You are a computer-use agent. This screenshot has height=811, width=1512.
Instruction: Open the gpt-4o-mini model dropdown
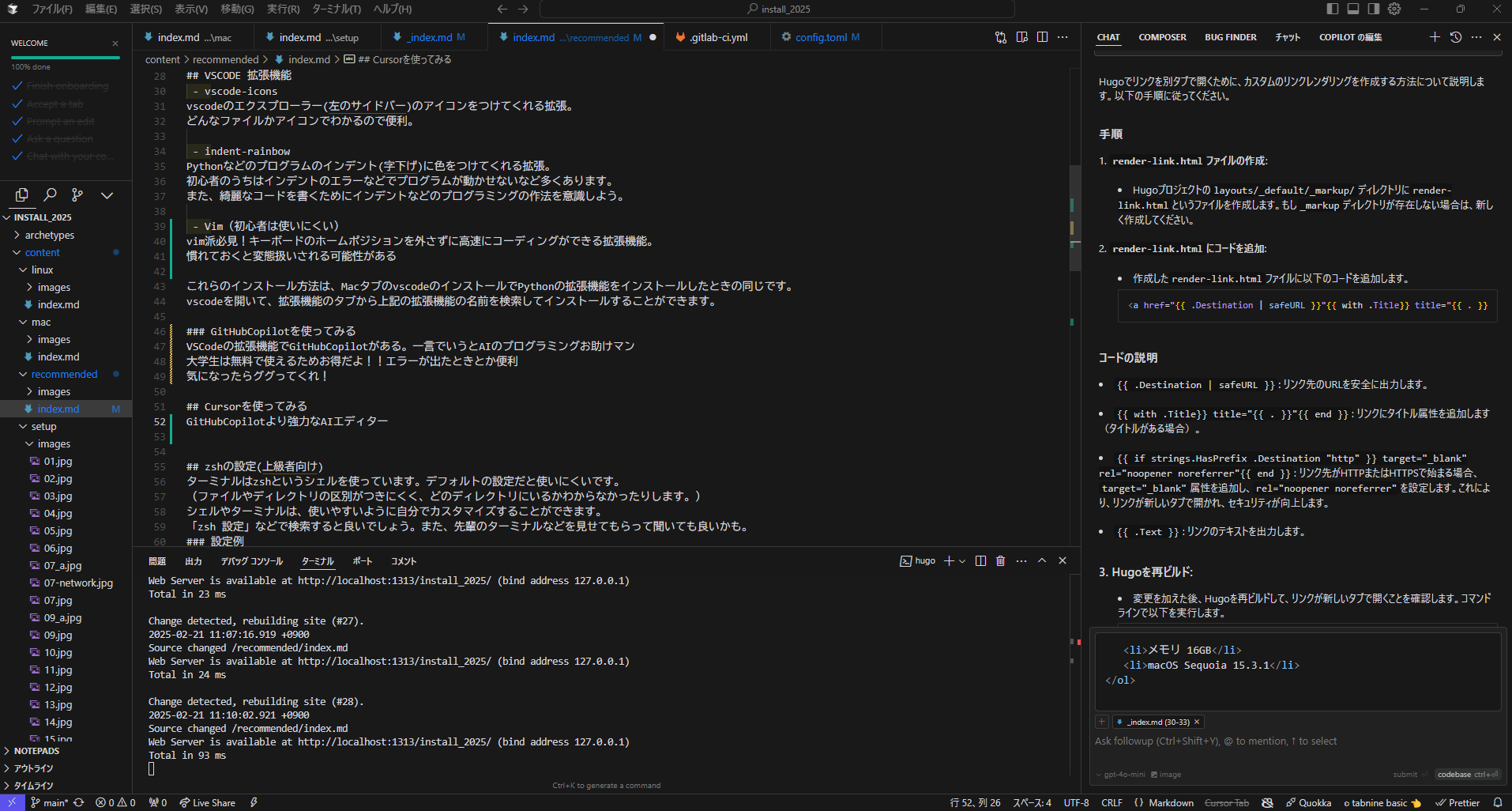[1121, 774]
